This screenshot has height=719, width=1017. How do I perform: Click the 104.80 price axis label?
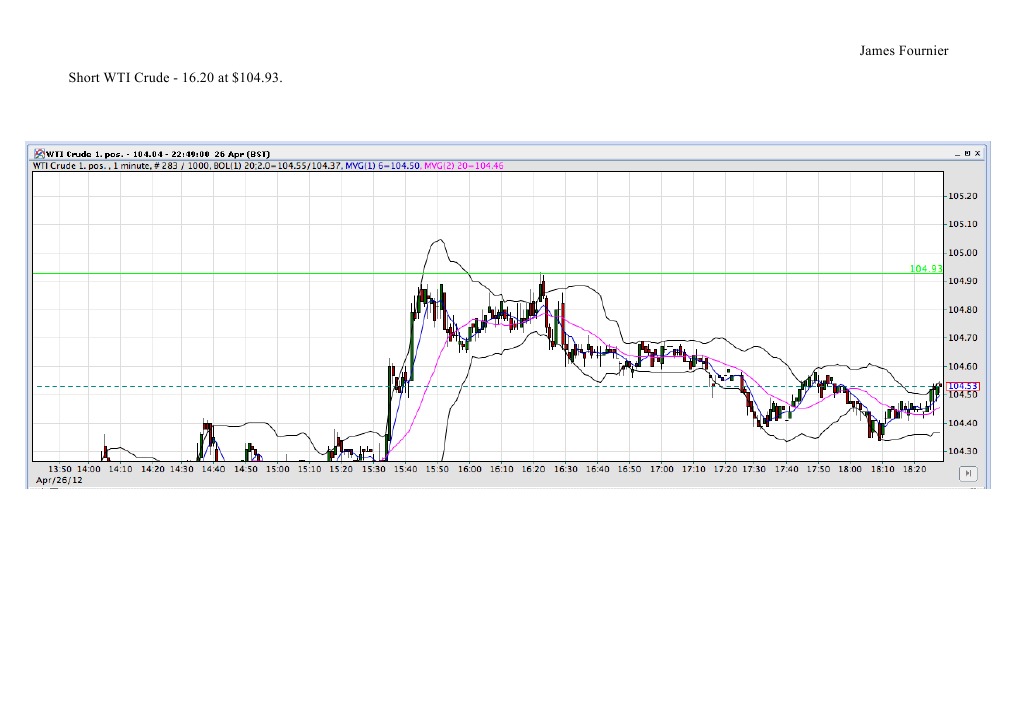tap(963, 310)
